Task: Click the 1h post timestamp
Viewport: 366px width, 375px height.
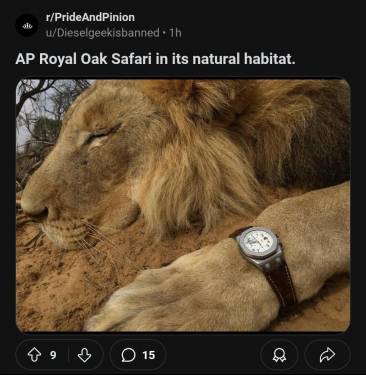Action: (175, 33)
